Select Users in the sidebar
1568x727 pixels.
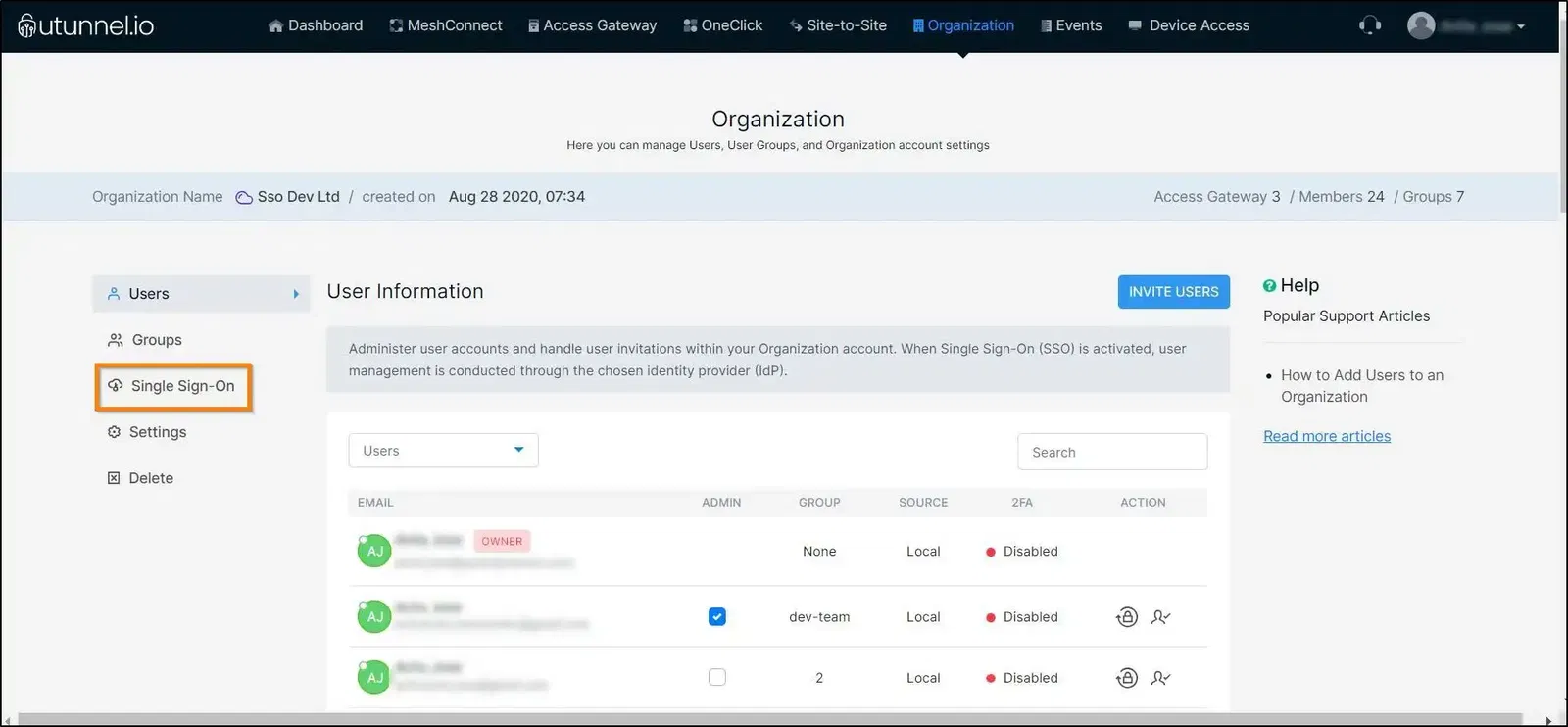[201, 294]
